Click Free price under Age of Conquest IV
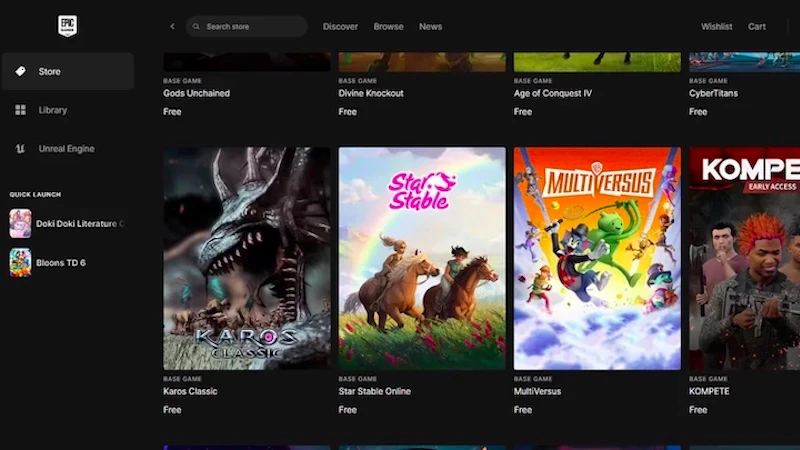The height and width of the screenshot is (450, 800). (523, 112)
